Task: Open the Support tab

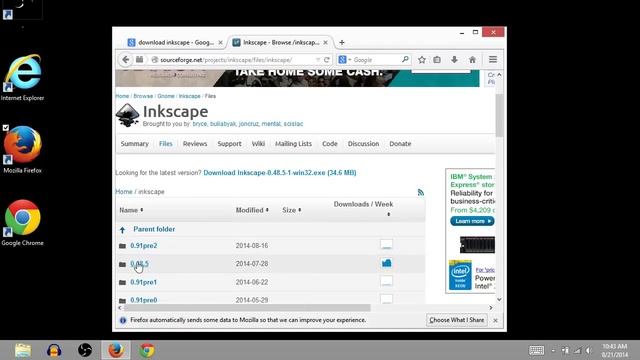Action: click(x=229, y=144)
